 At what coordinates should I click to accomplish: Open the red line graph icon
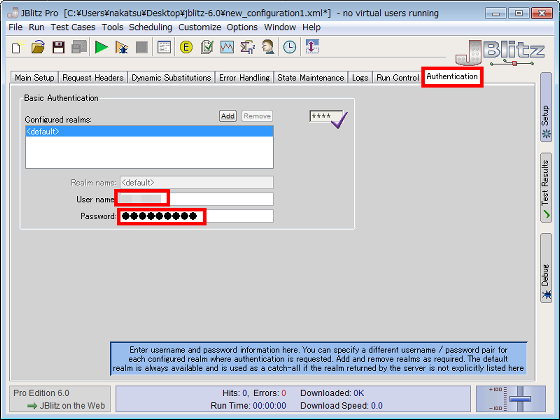[x=227, y=47]
